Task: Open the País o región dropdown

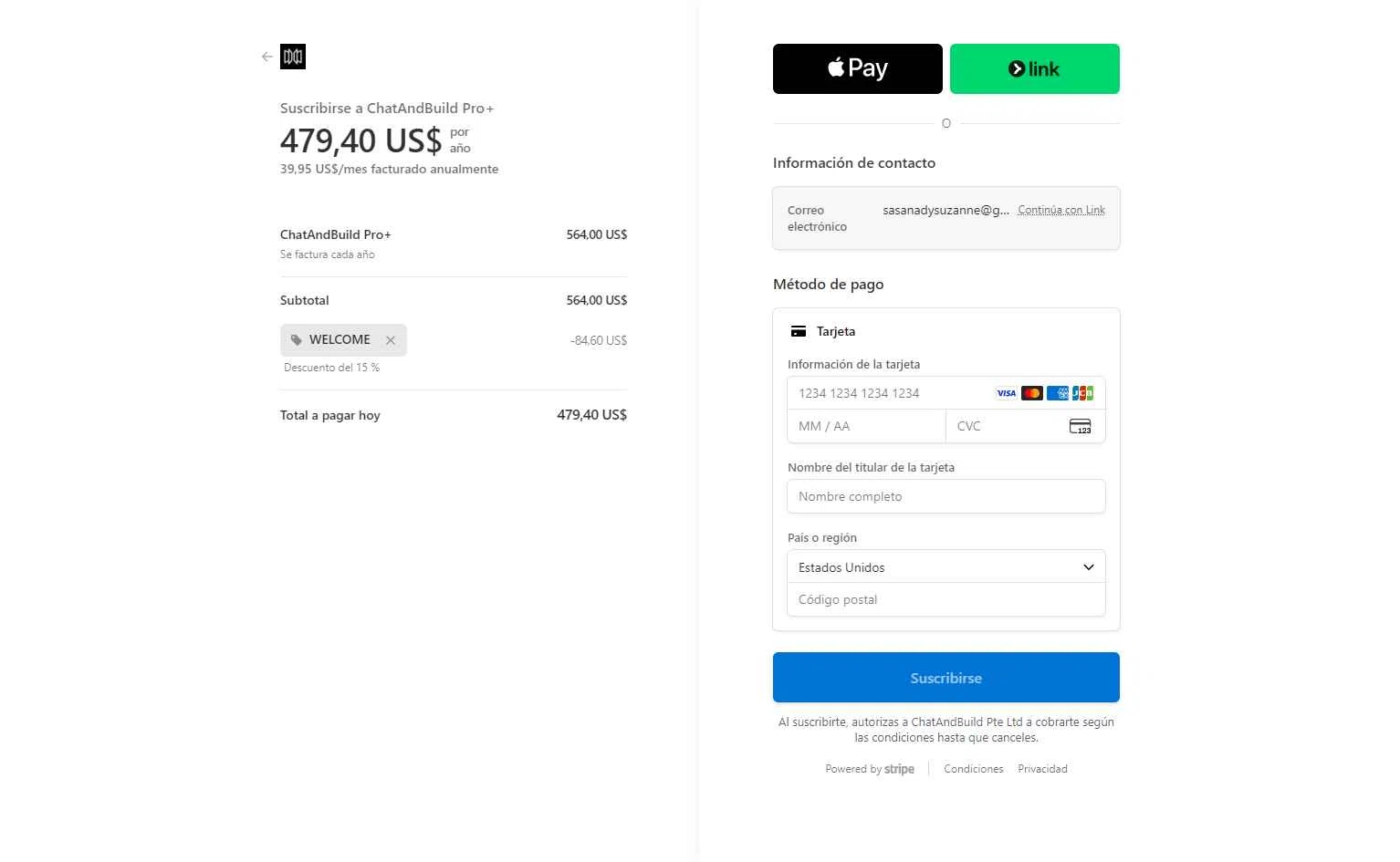Action: (x=946, y=566)
